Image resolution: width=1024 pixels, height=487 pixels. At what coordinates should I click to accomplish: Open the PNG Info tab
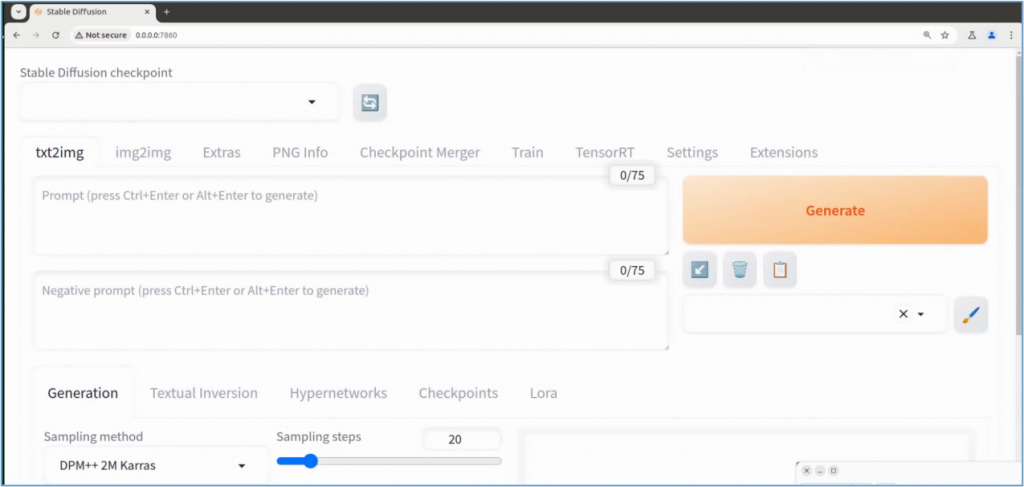[300, 153]
